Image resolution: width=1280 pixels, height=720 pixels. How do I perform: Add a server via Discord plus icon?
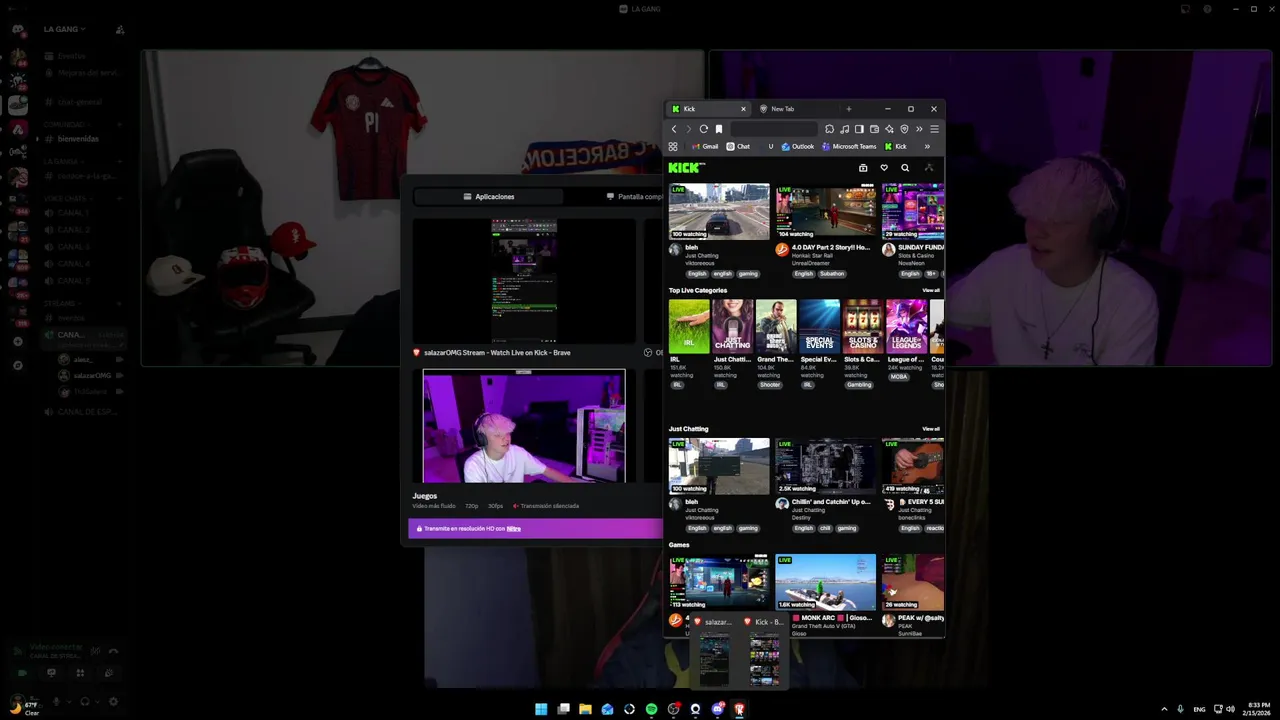click(x=18, y=342)
